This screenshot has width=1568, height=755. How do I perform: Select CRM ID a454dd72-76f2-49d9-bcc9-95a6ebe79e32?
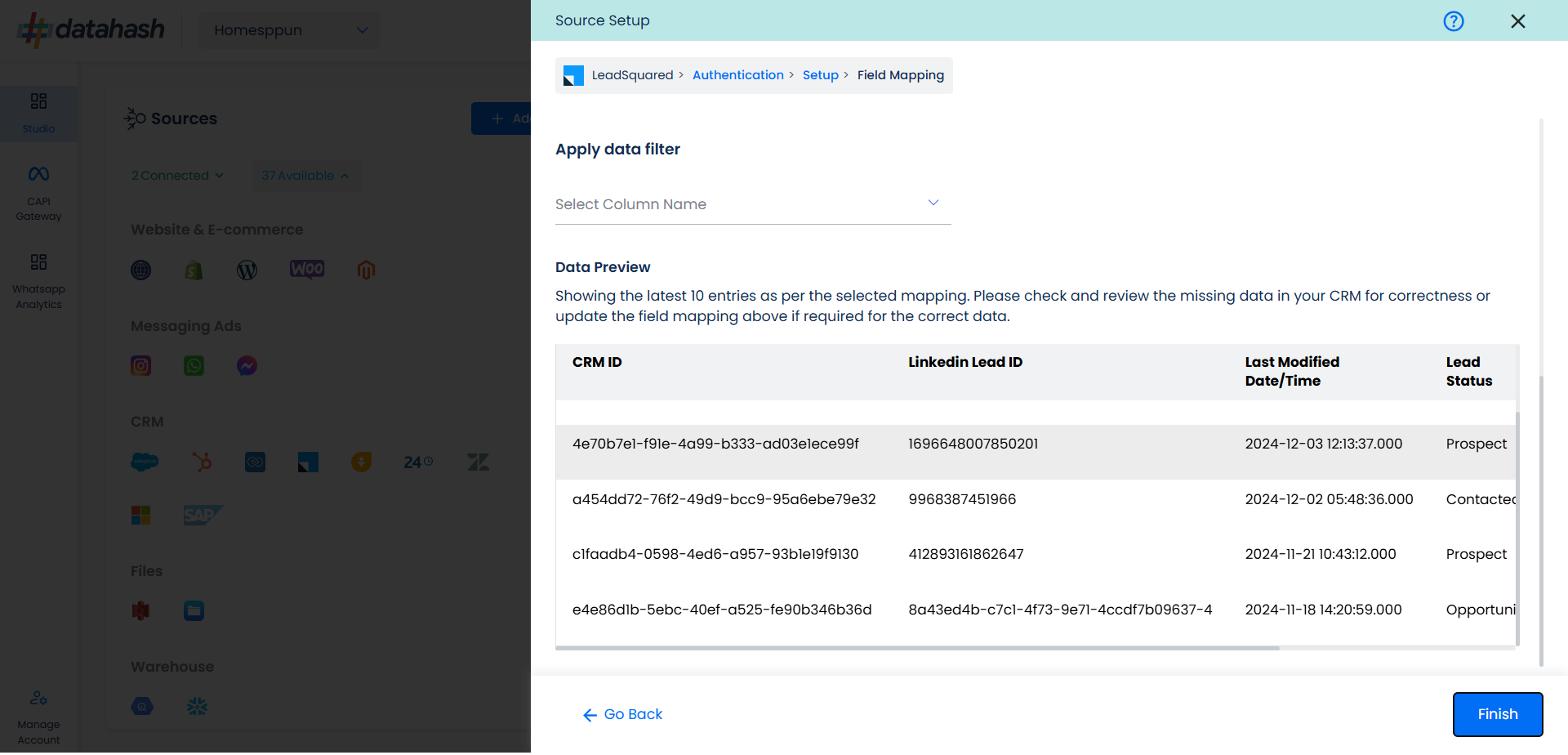(724, 500)
